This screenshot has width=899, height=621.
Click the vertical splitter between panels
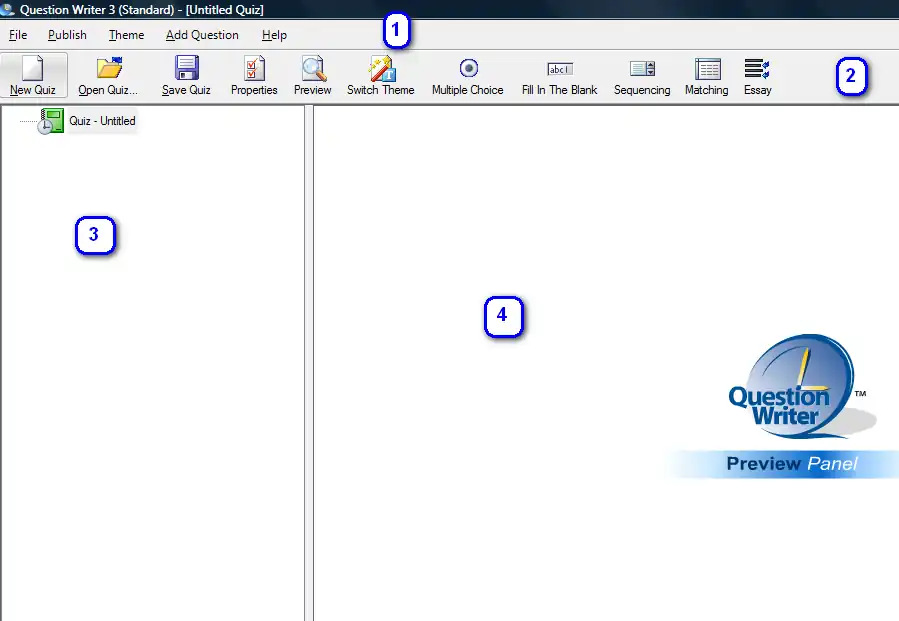[x=309, y=360]
